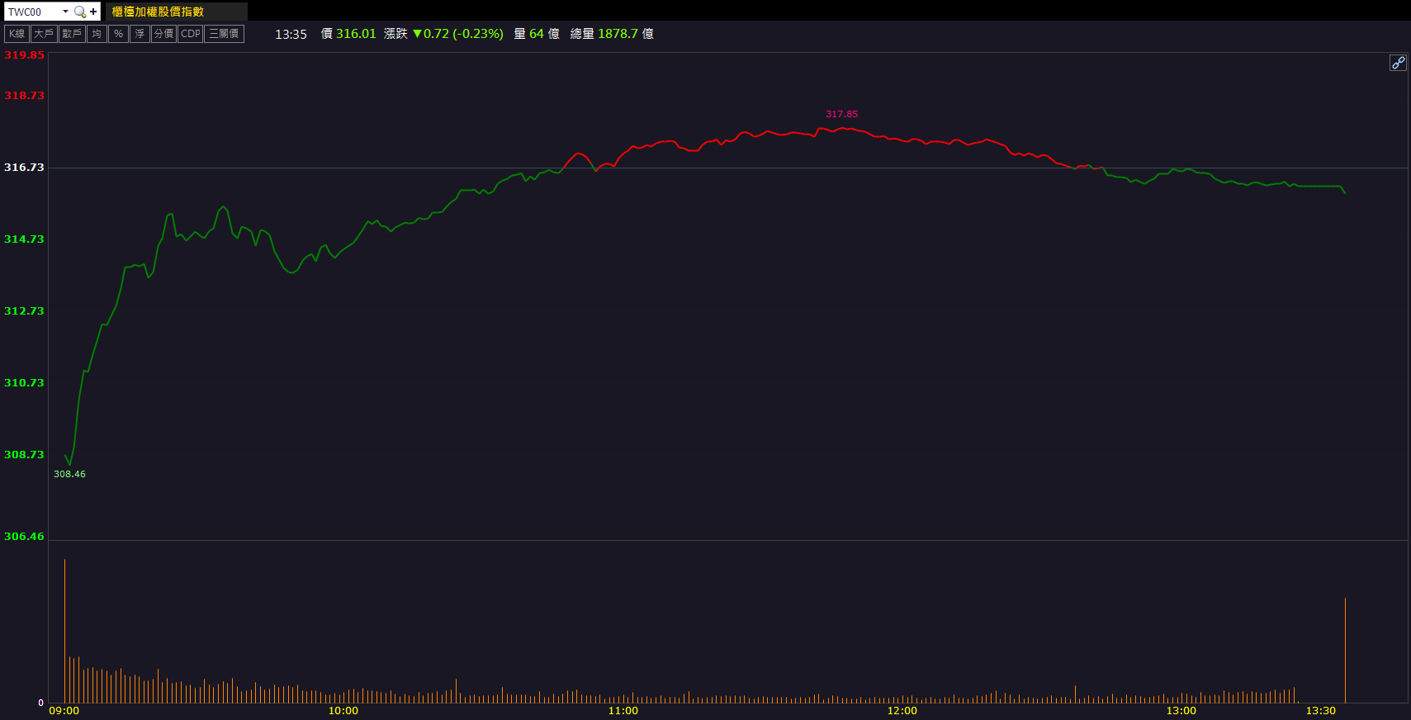Click the change value ▼0.72 (-0.23%)
Viewport: 1411px width, 720px height.
click(x=458, y=34)
